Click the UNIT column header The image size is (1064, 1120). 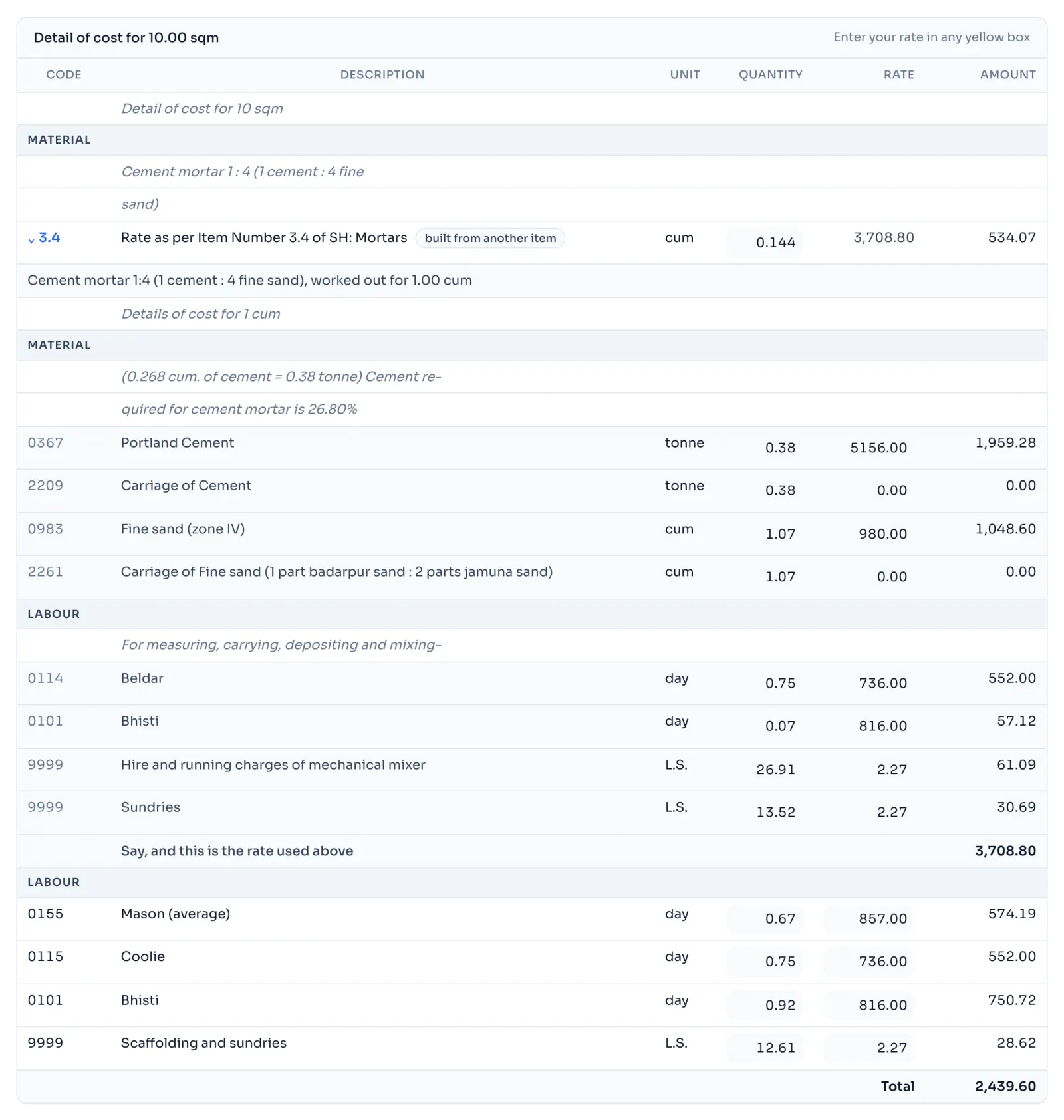tap(685, 74)
